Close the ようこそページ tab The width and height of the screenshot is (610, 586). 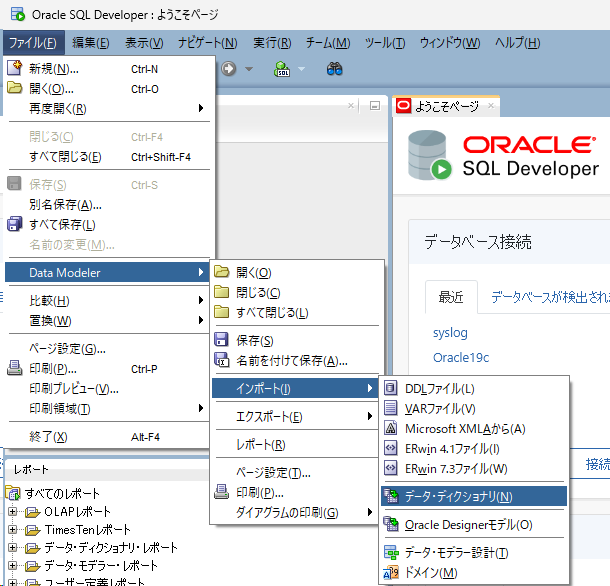click(x=491, y=105)
